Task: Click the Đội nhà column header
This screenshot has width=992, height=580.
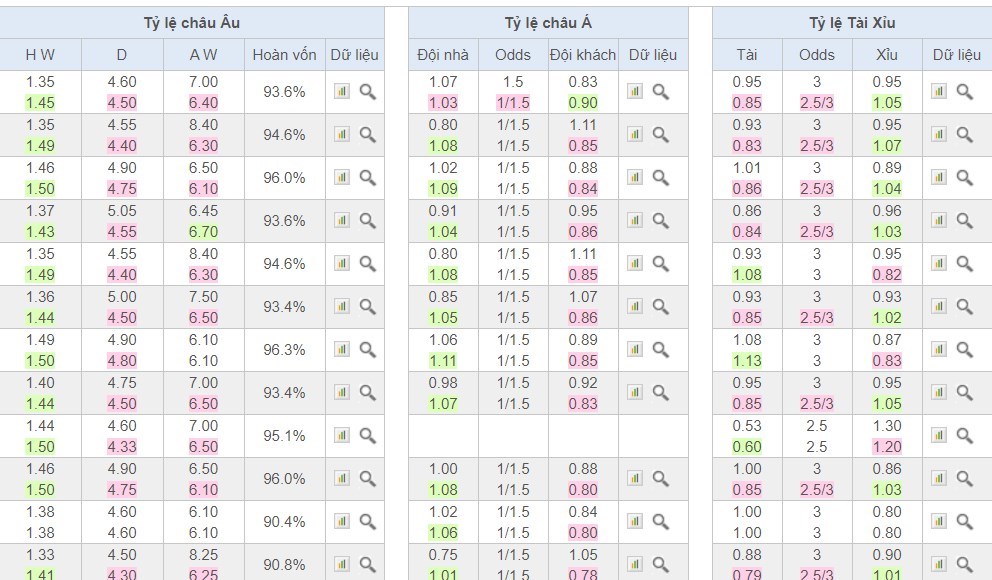Action: pos(443,55)
